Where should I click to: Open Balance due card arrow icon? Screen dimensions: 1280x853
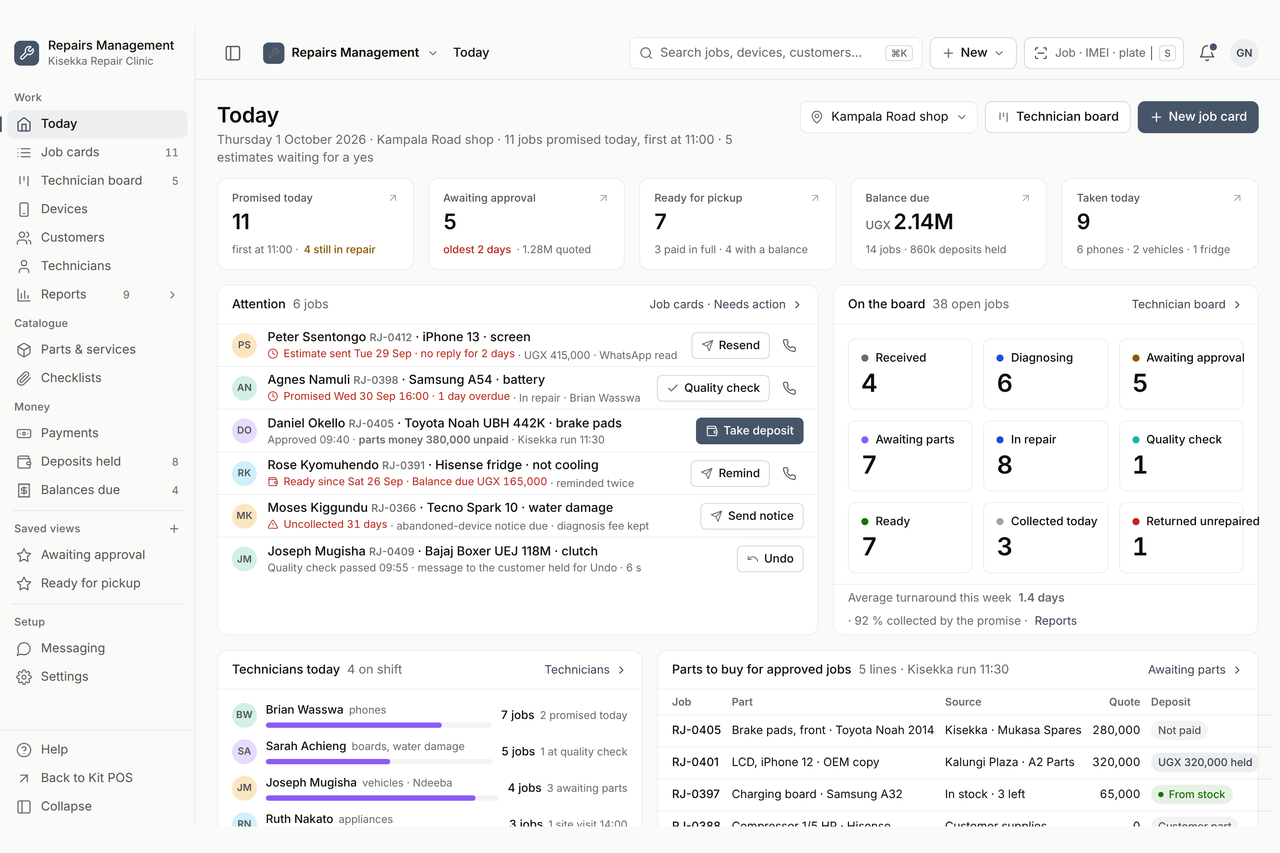pos(1026,198)
